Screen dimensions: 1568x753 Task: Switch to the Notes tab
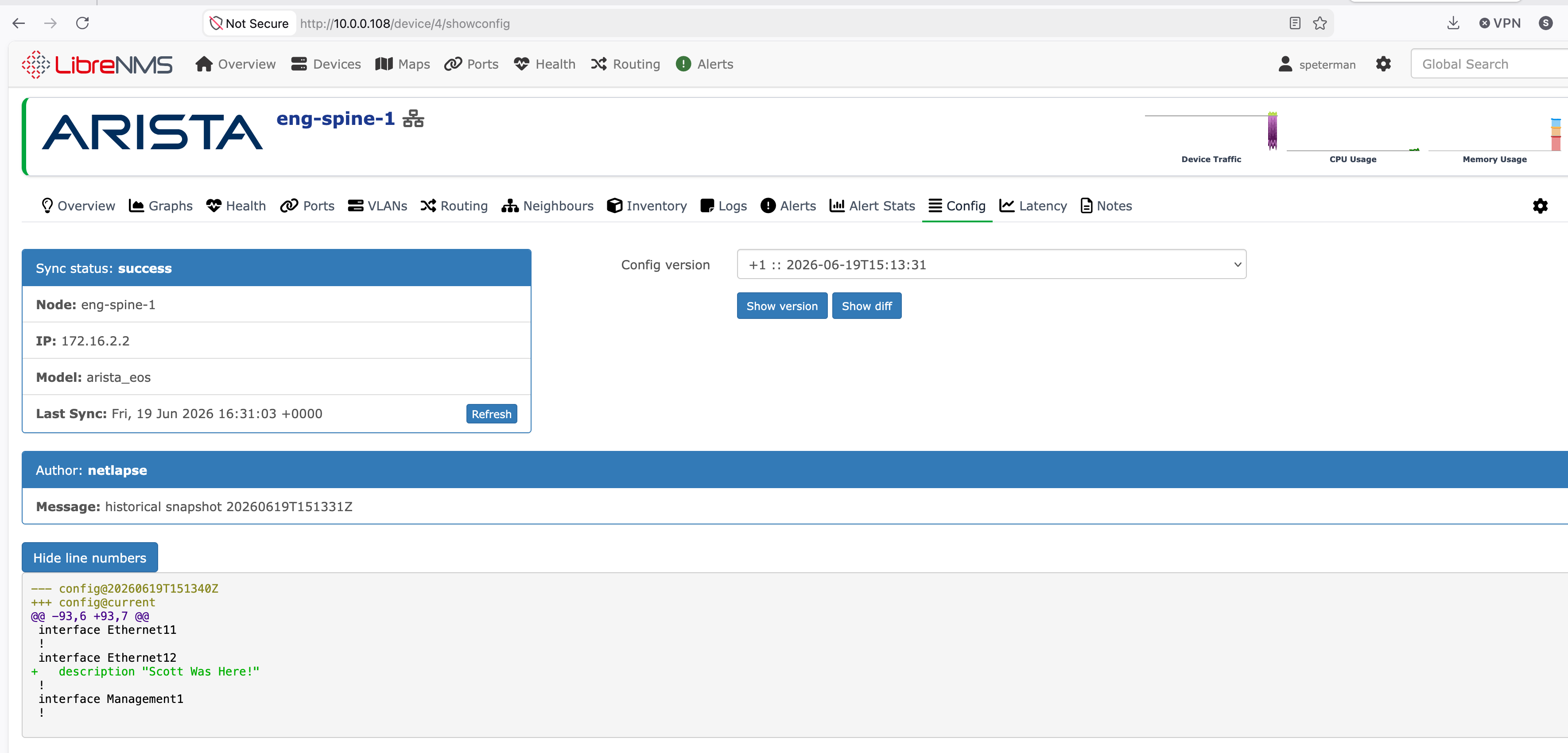click(x=1106, y=206)
